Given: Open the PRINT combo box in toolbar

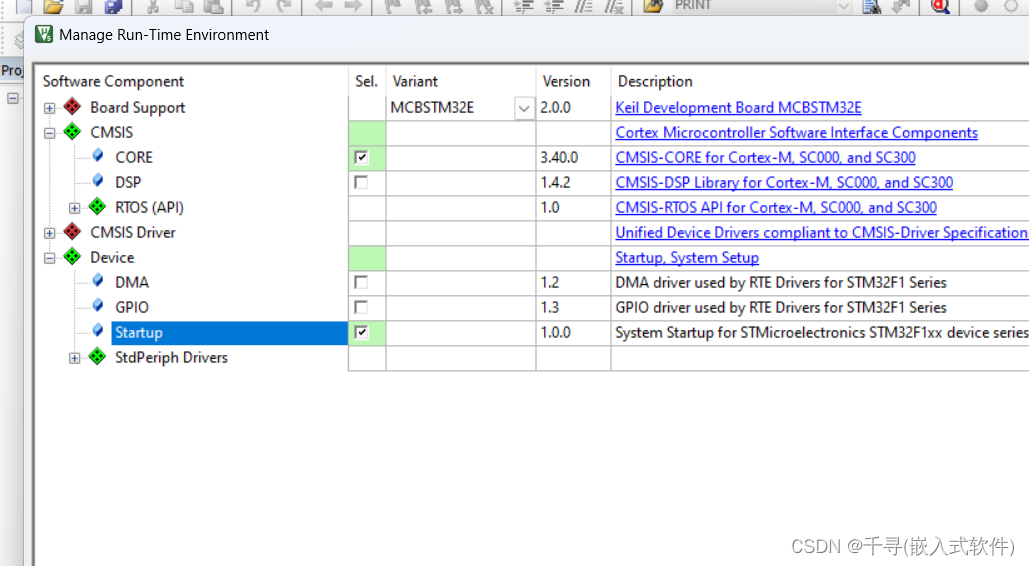Looking at the screenshot, I should click(844, 7).
